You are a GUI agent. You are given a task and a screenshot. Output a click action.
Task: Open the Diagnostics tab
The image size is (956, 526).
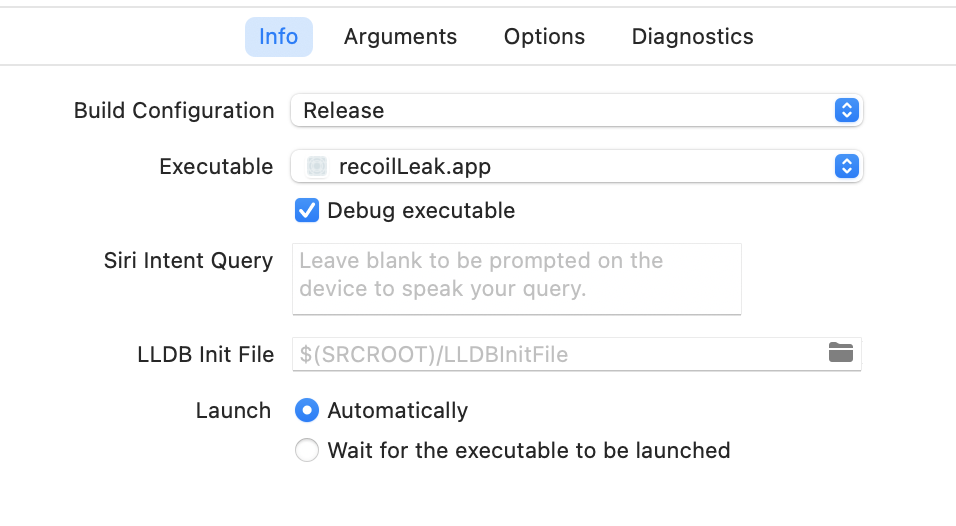[x=692, y=37]
